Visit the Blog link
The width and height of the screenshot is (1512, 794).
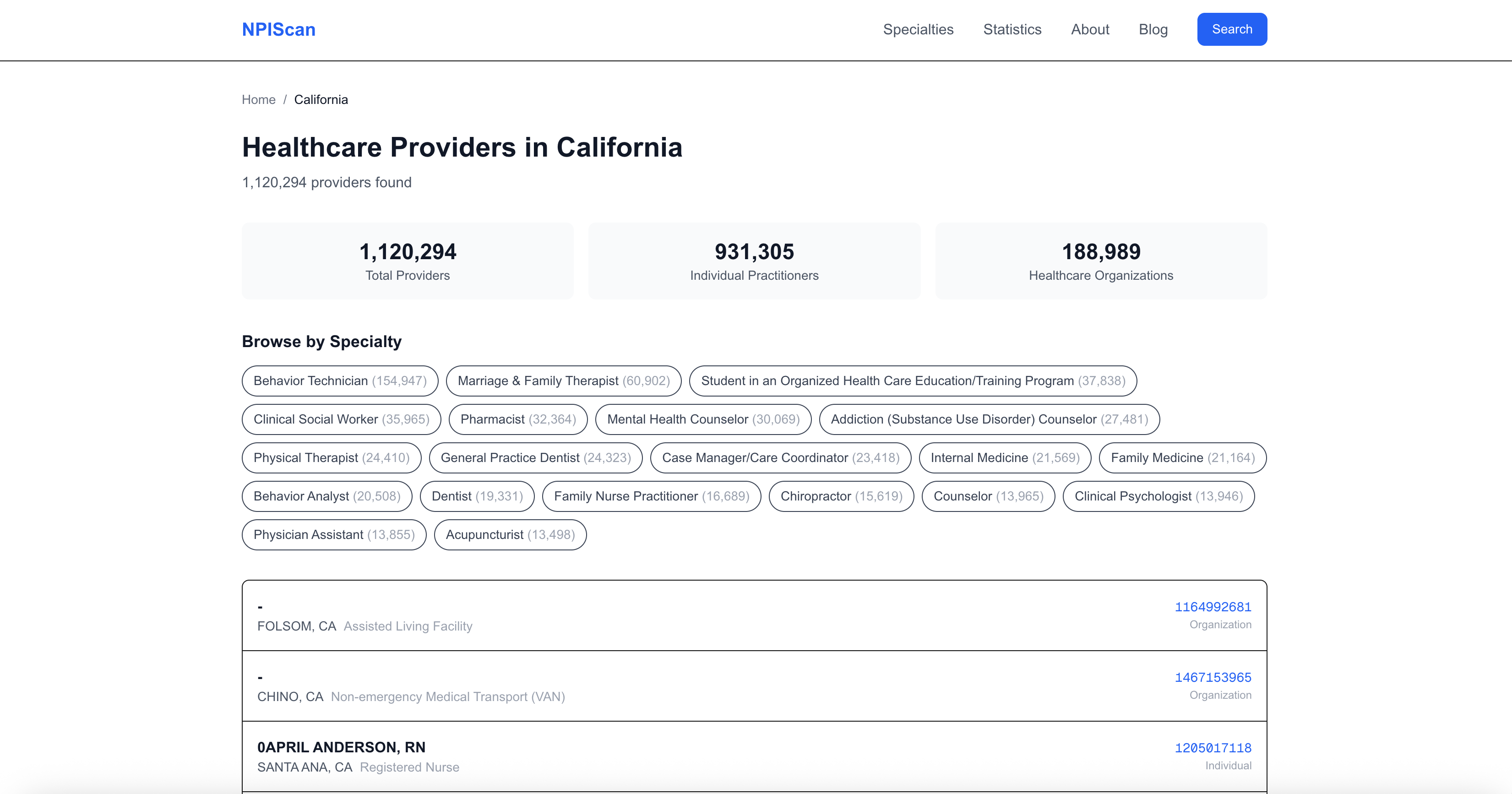click(1153, 29)
